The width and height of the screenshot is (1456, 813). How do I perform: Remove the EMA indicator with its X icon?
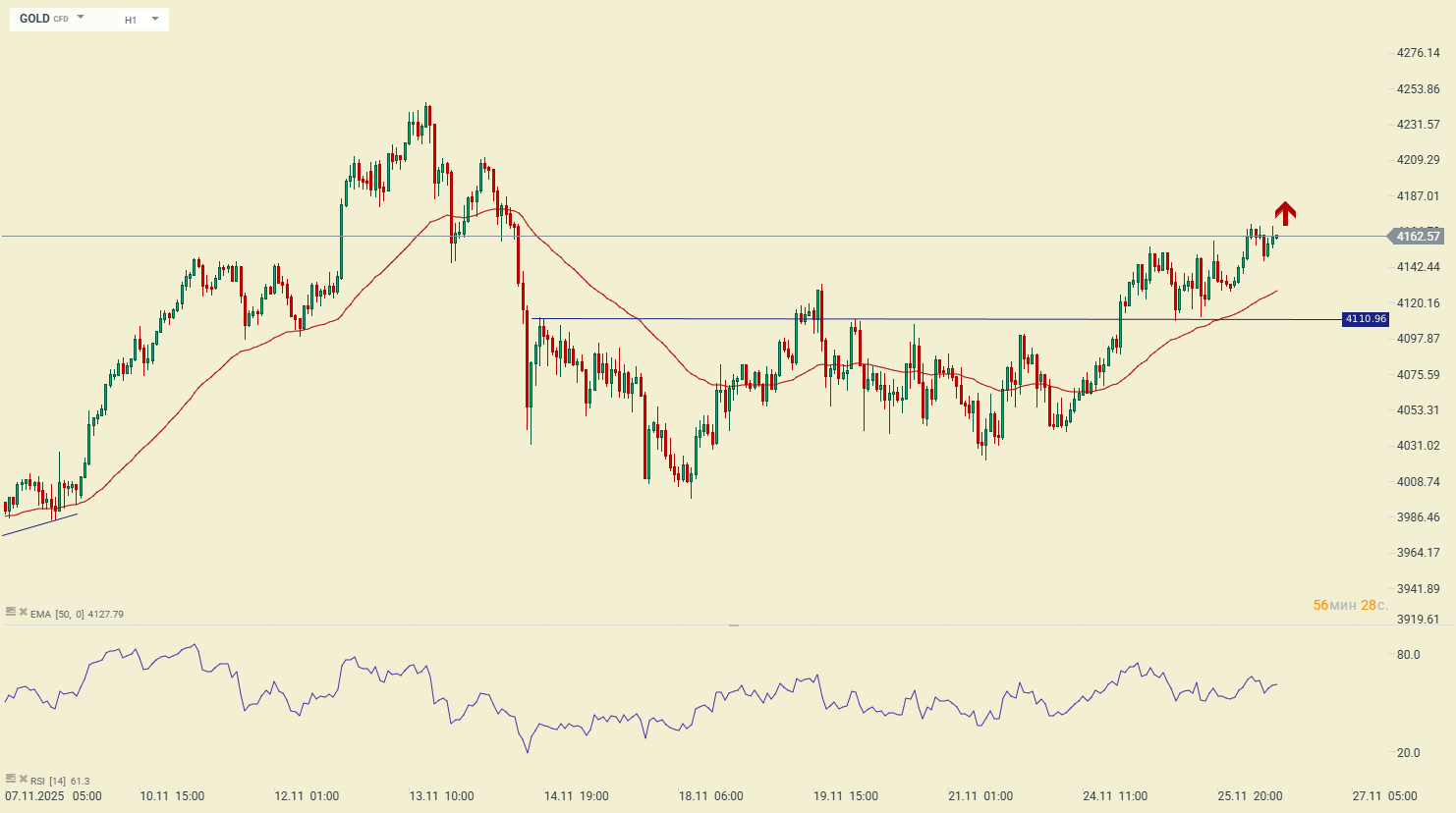tap(23, 612)
